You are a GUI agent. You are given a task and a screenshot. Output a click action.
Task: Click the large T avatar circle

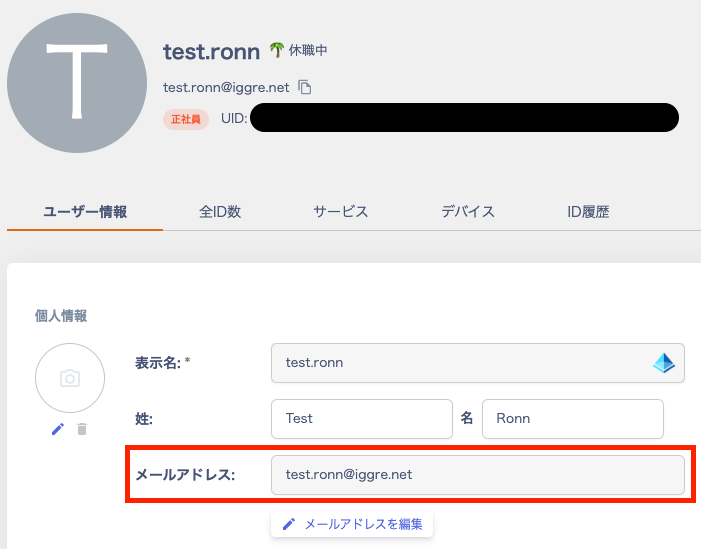pyautogui.click(x=77, y=83)
